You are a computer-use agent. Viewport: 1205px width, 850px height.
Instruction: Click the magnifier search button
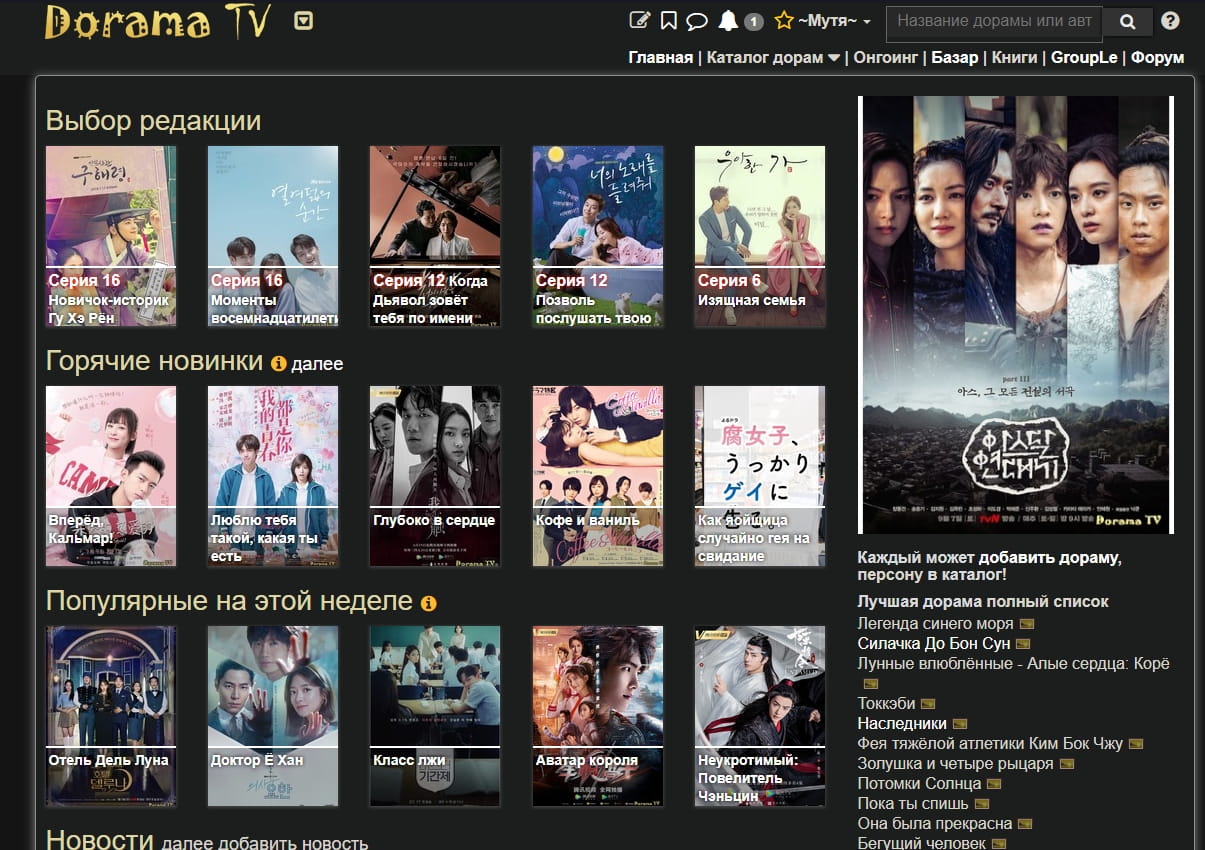click(x=1128, y=21)
